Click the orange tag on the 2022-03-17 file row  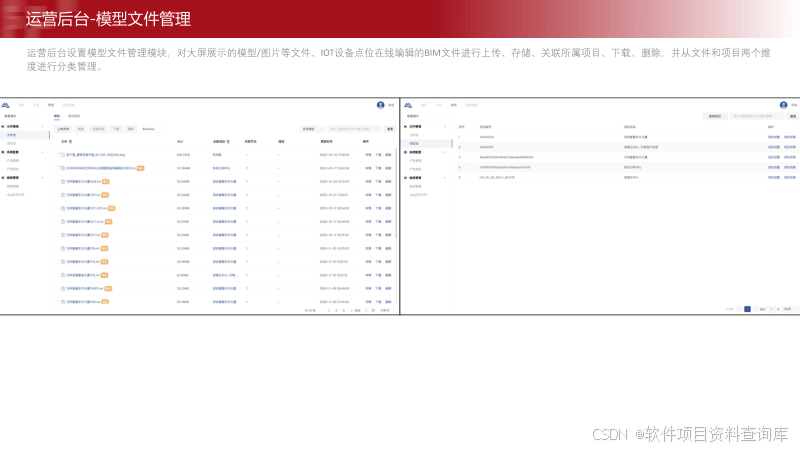(140, 168)
